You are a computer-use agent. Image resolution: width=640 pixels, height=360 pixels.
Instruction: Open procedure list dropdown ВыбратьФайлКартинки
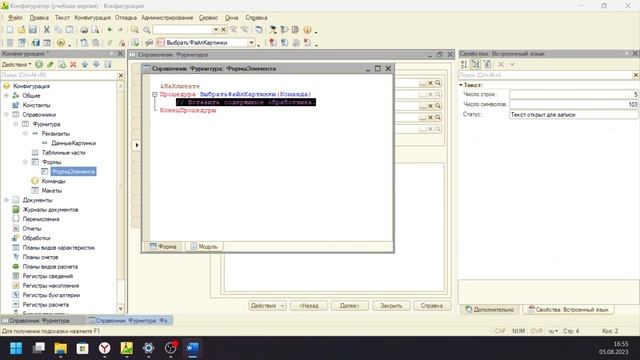click(x=251, y=42)
